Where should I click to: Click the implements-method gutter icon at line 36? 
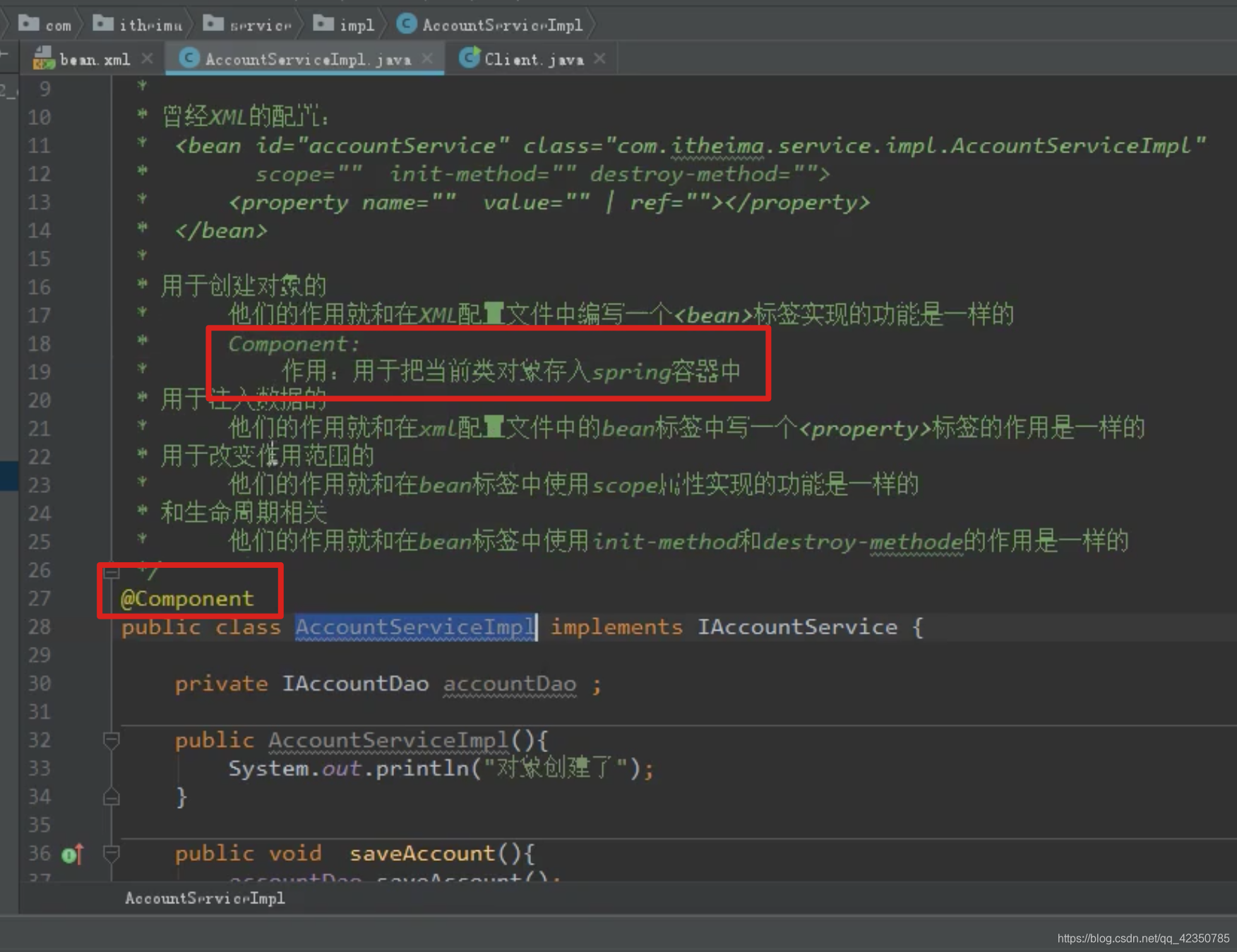[73, 855]
